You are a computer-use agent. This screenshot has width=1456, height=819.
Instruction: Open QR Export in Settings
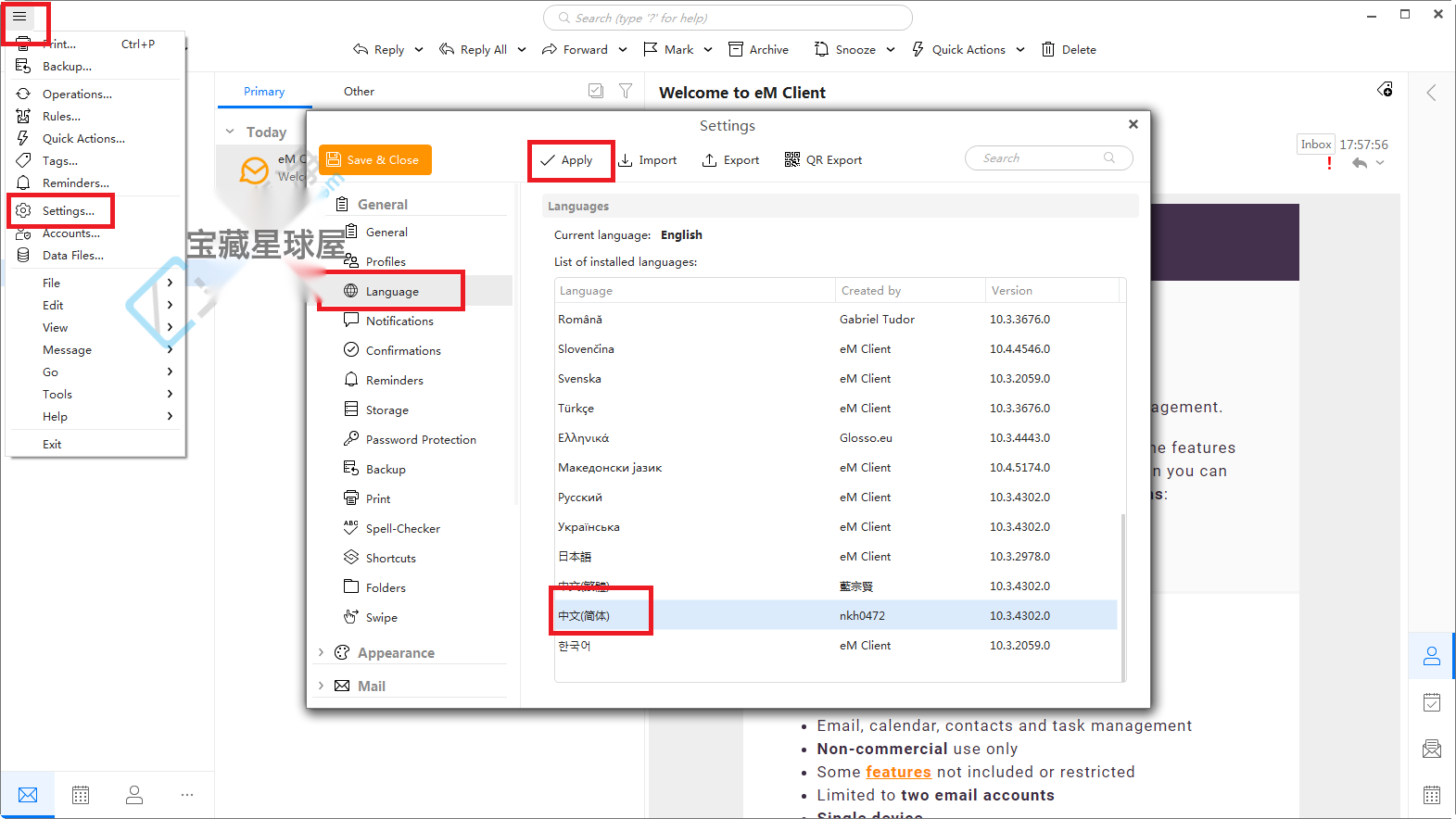pyautogui.click(x=823, y=160)
